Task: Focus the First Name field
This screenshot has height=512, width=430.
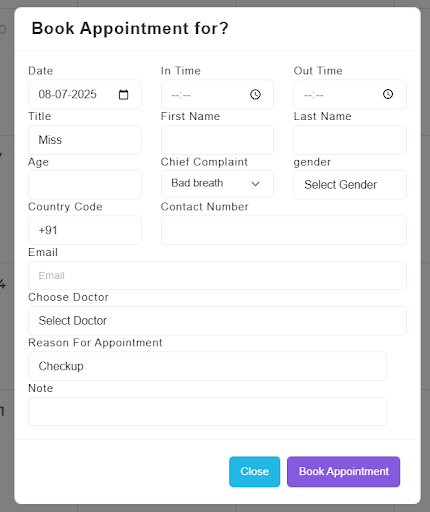Action: [x=217, y=140]
